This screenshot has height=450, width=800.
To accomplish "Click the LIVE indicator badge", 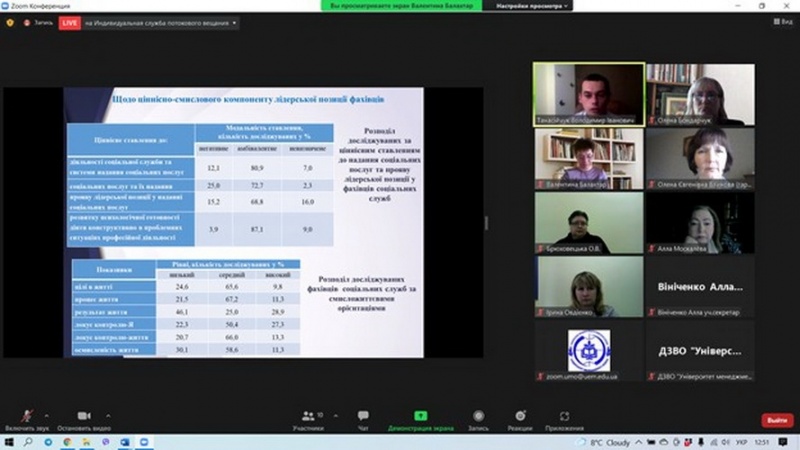I will (x=70, y=22).
